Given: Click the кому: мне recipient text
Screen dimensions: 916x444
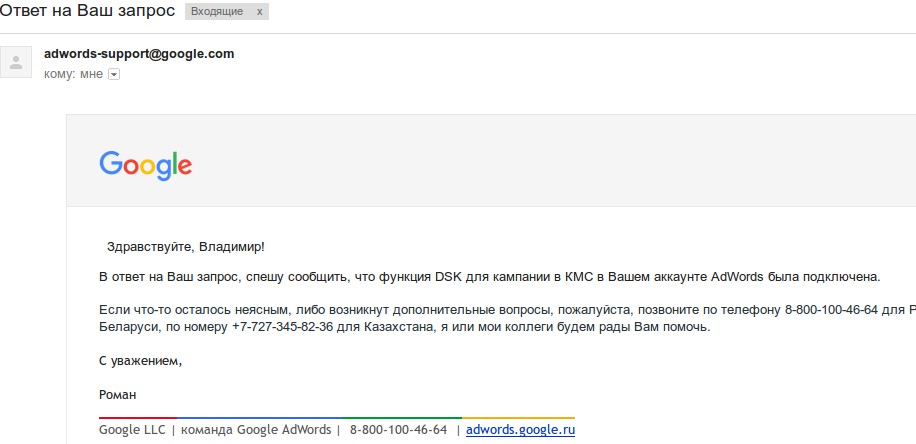Looking at the screenshot, I should 73,74.
